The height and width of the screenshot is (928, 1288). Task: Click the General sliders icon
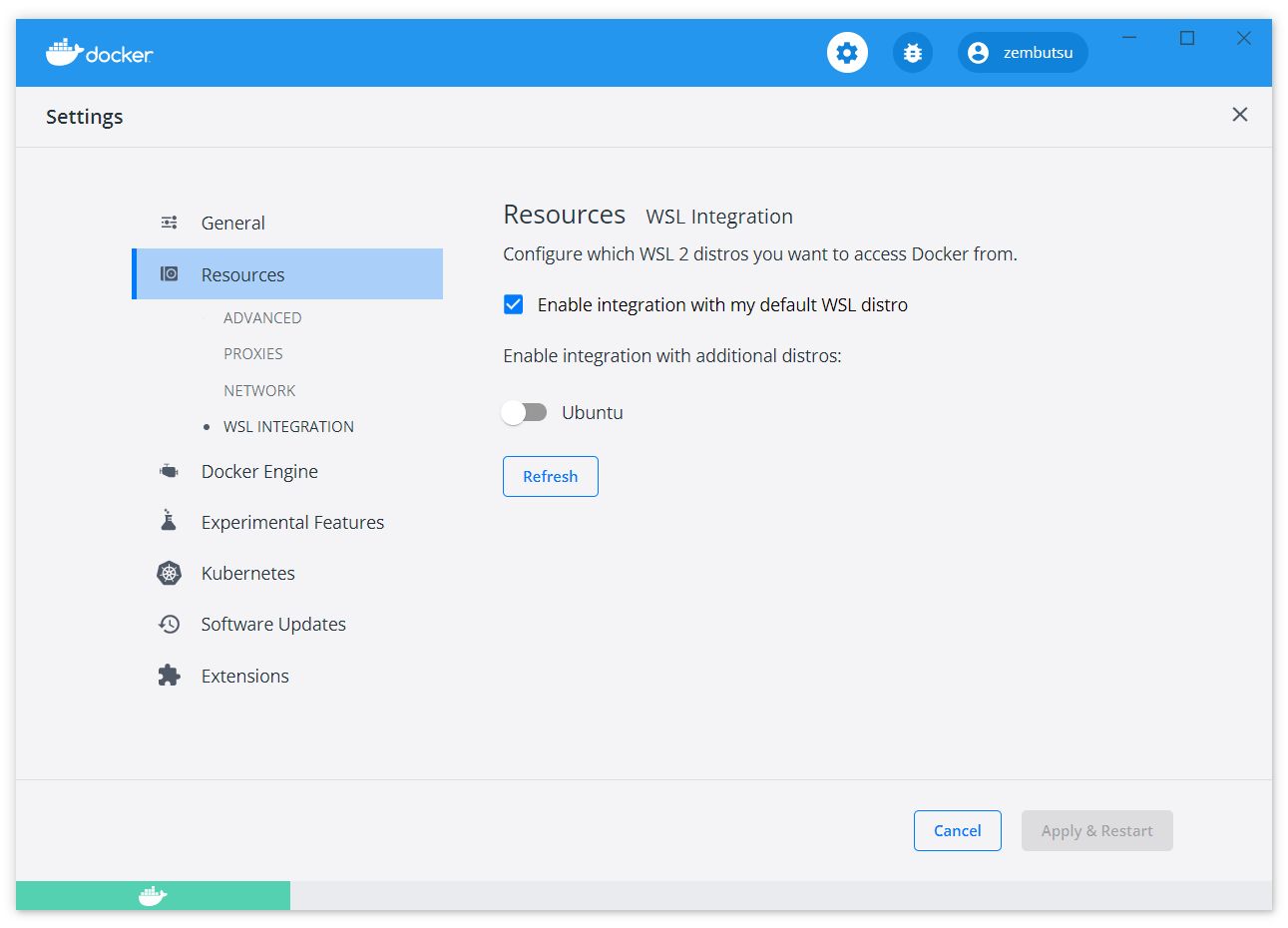point(170,223)
